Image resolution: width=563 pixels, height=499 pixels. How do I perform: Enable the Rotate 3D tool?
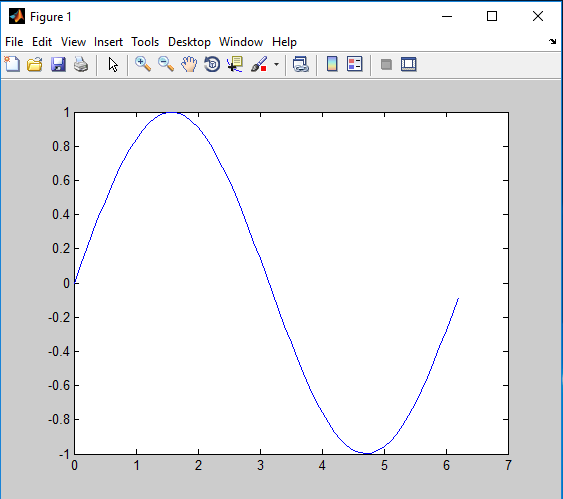pos(212,65)
